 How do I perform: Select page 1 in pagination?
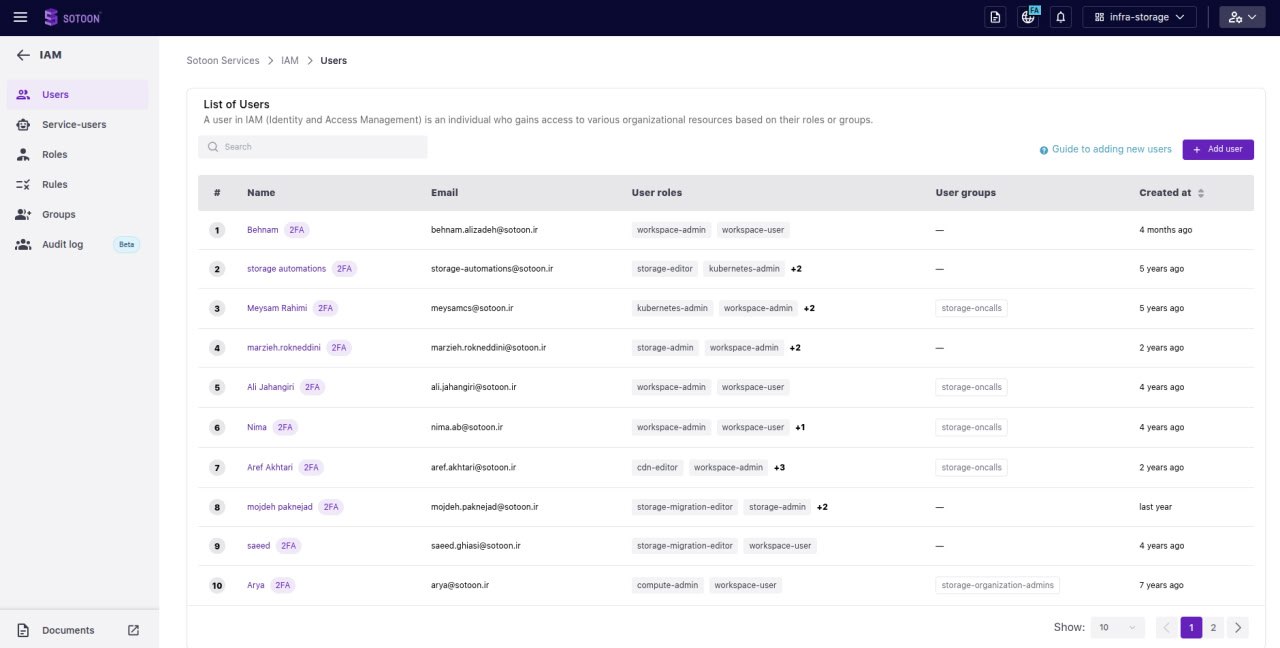point(1191,628)
